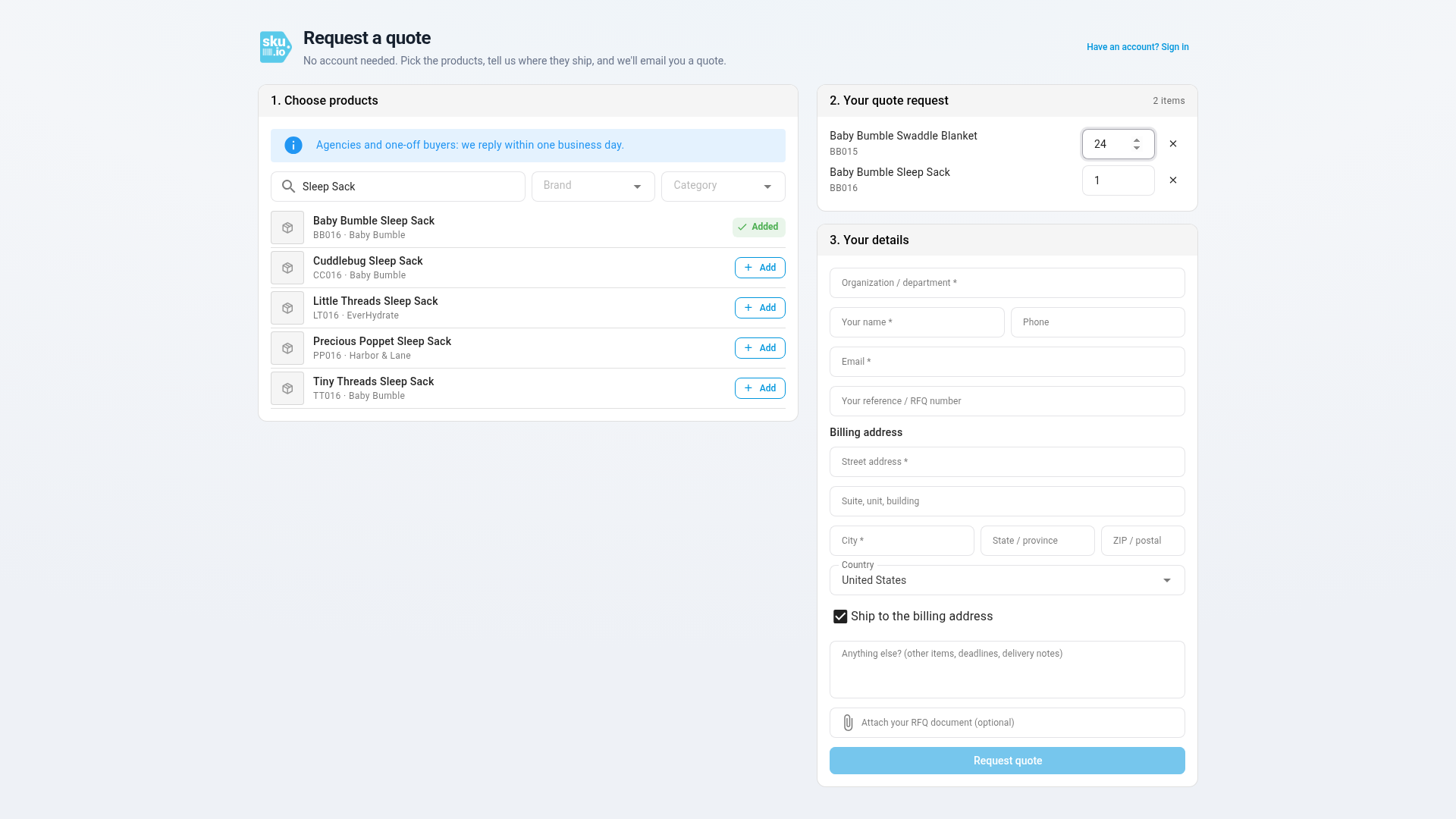Submit the Request quote button

coord(1007,761)
